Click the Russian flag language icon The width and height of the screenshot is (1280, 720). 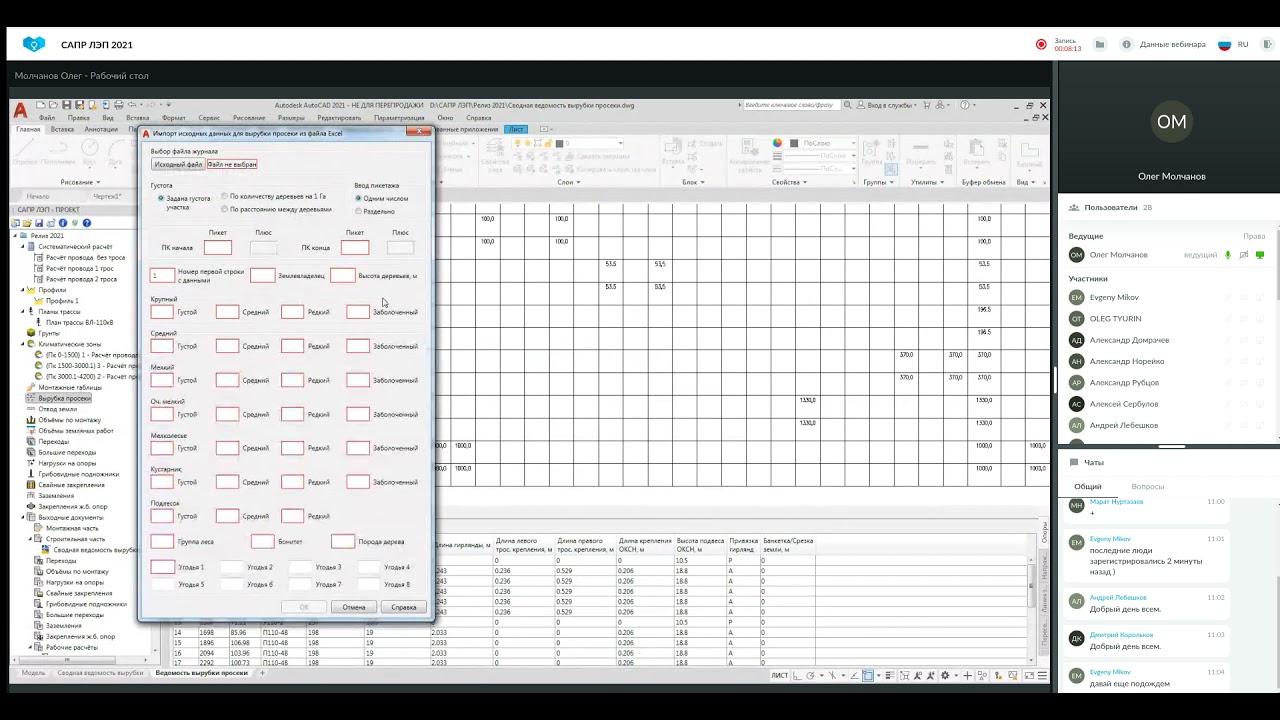point(1224,45)
